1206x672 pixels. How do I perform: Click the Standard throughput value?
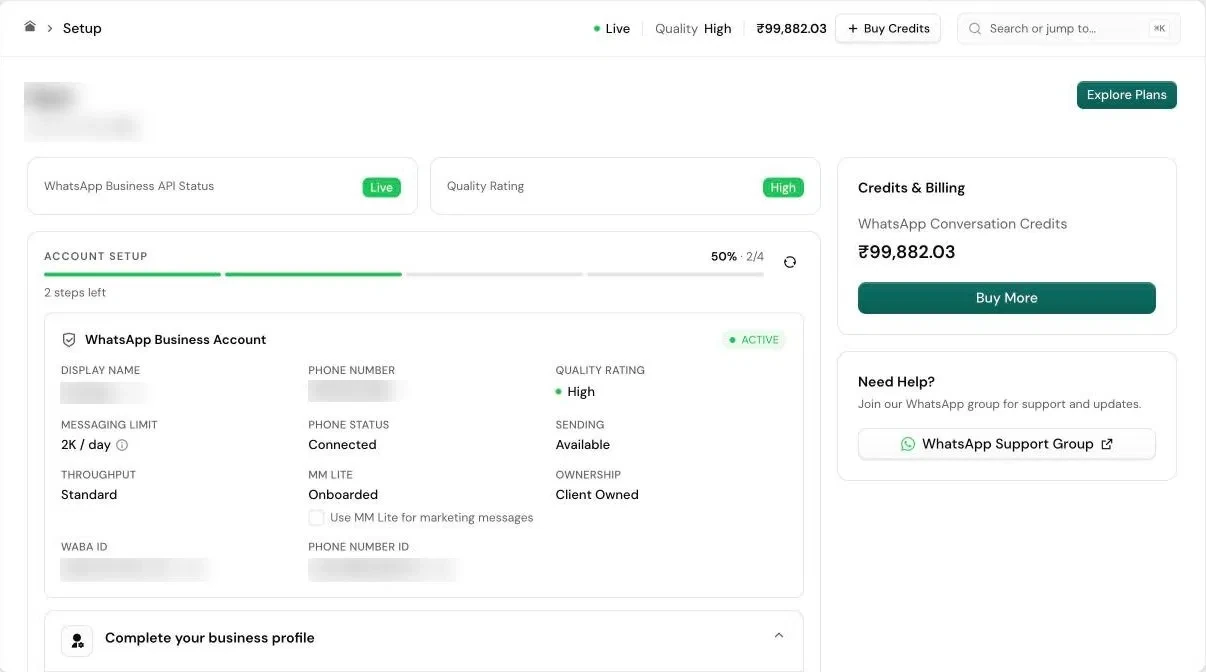point(89,495)
